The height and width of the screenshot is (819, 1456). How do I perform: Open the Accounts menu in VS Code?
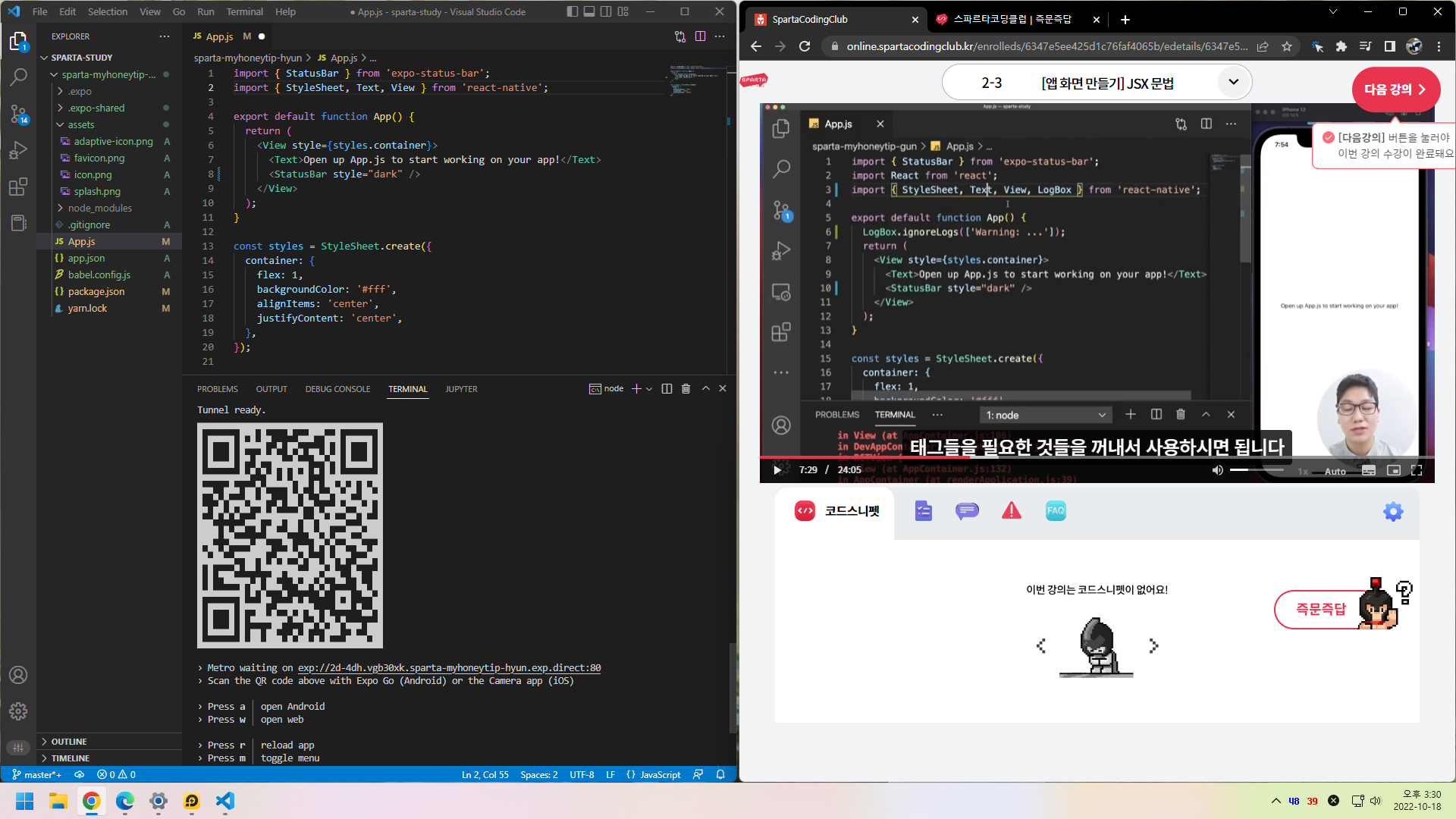click(18, 675)
